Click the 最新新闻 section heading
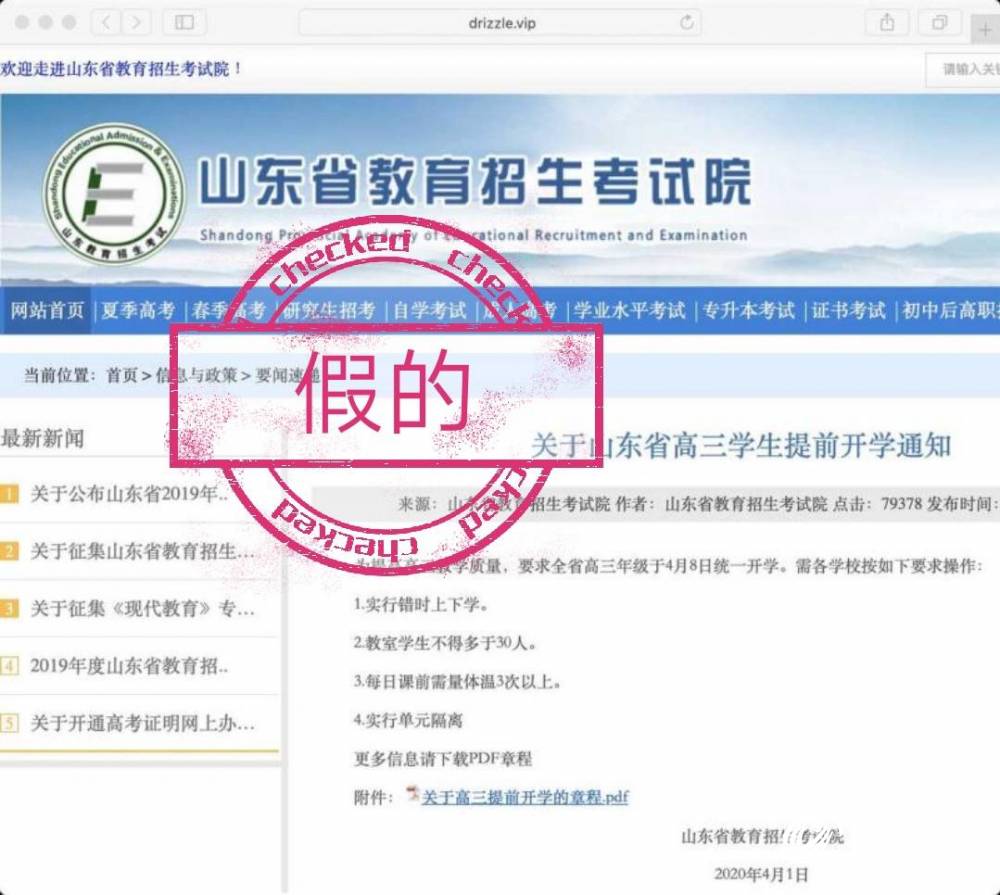Screen dimensions: 1000x895 pos(42,439)
